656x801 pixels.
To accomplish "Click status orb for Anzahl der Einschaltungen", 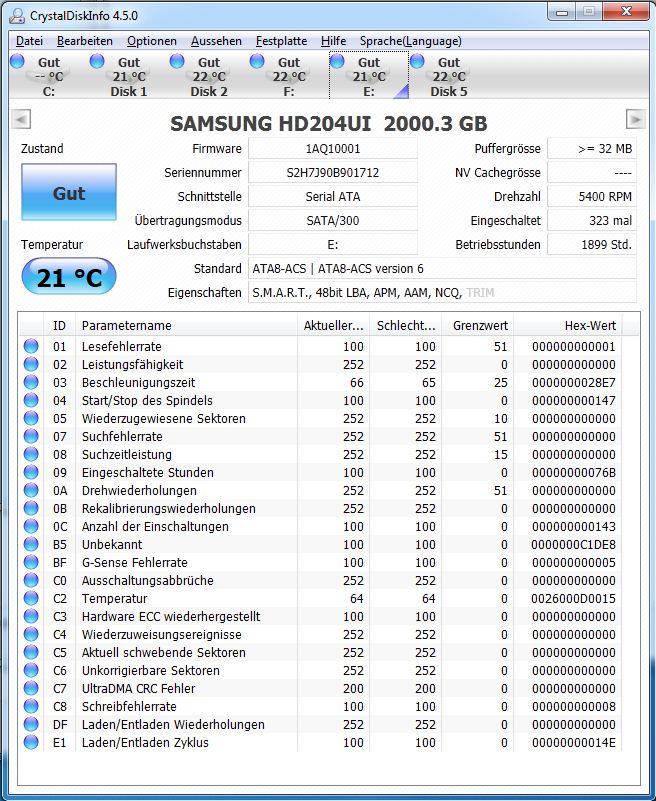I will (31, 526).
